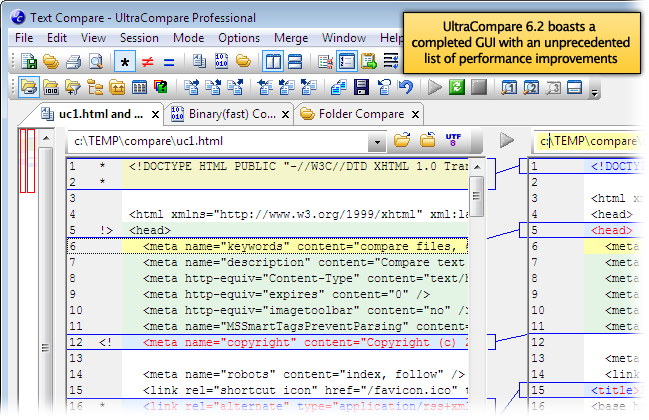Viewport: 649px width, 420px height.
Task: Click the gray play triangle in toolbar
Action: [435, 87]
